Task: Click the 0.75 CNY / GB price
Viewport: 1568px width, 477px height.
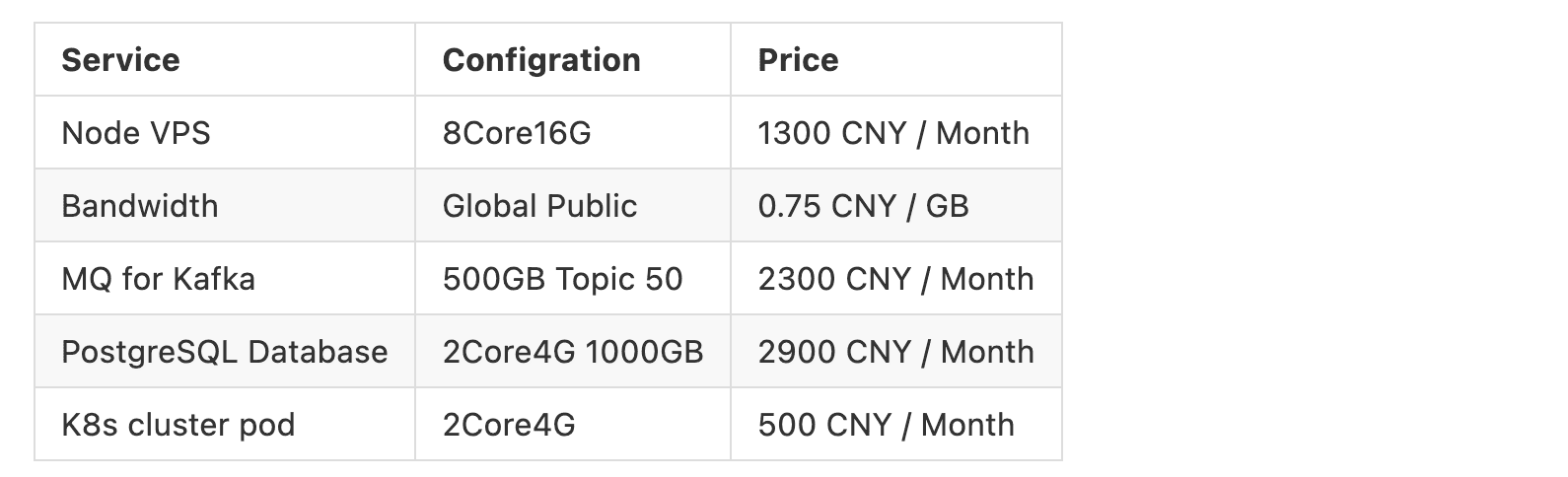Action: coord(863,206)
